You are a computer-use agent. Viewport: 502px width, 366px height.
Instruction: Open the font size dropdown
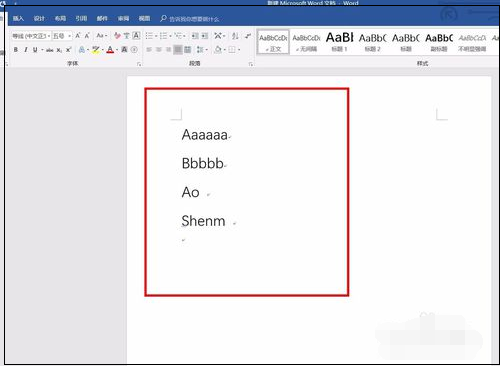62,36
